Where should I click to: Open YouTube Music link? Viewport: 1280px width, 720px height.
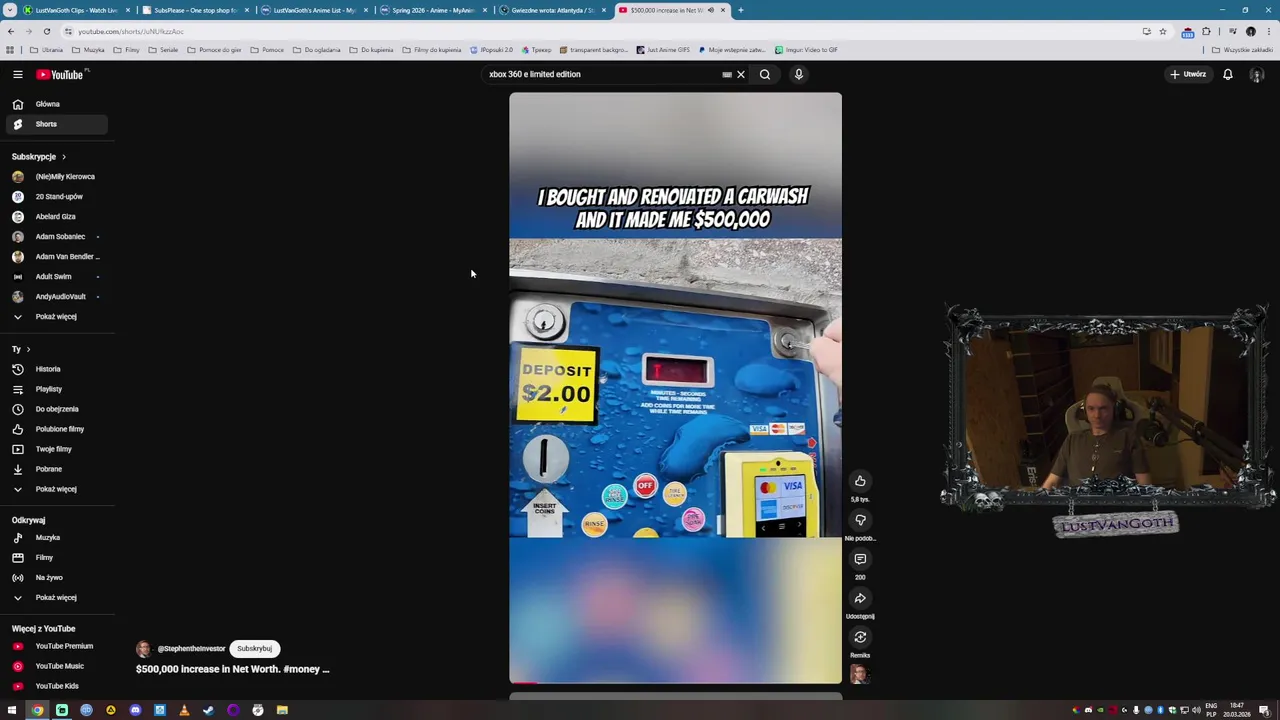click(58, 666)
